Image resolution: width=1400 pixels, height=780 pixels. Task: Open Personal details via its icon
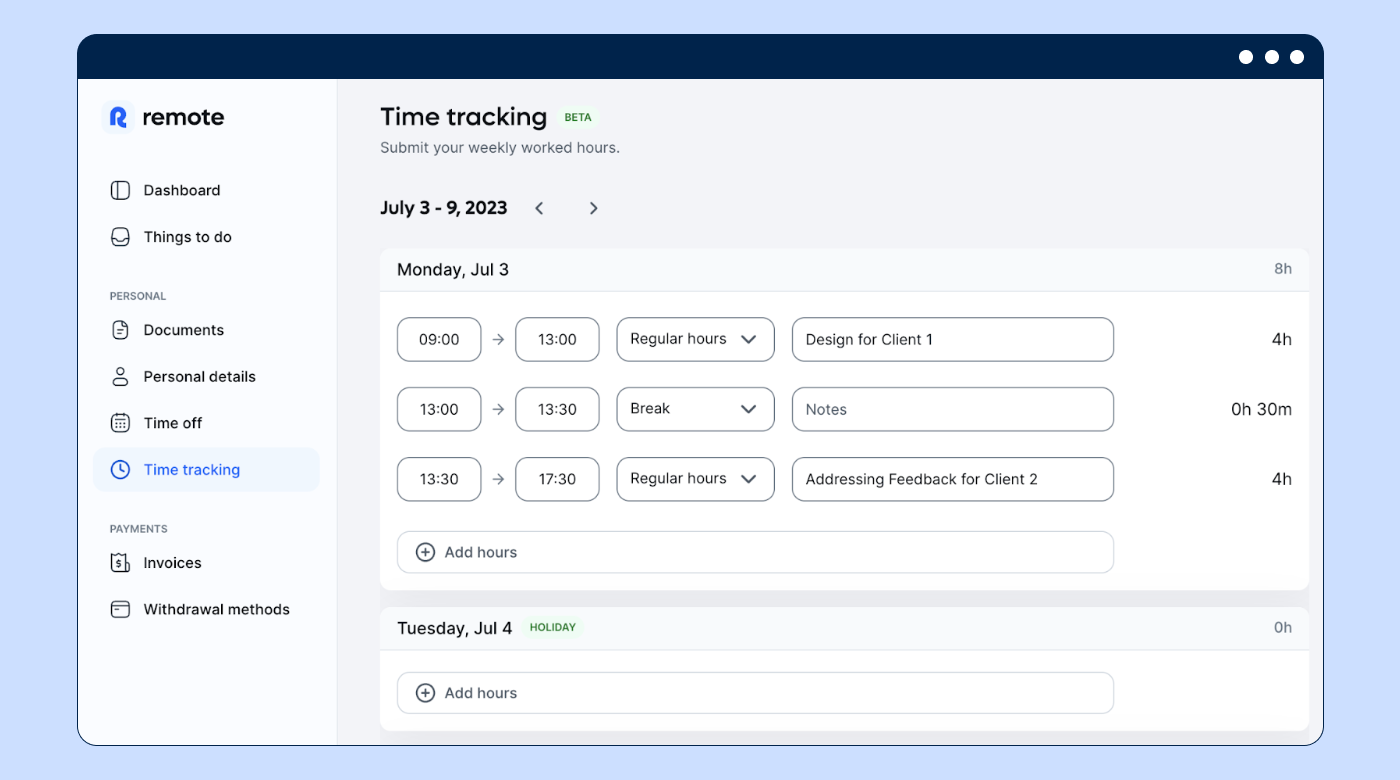[120, 376]
